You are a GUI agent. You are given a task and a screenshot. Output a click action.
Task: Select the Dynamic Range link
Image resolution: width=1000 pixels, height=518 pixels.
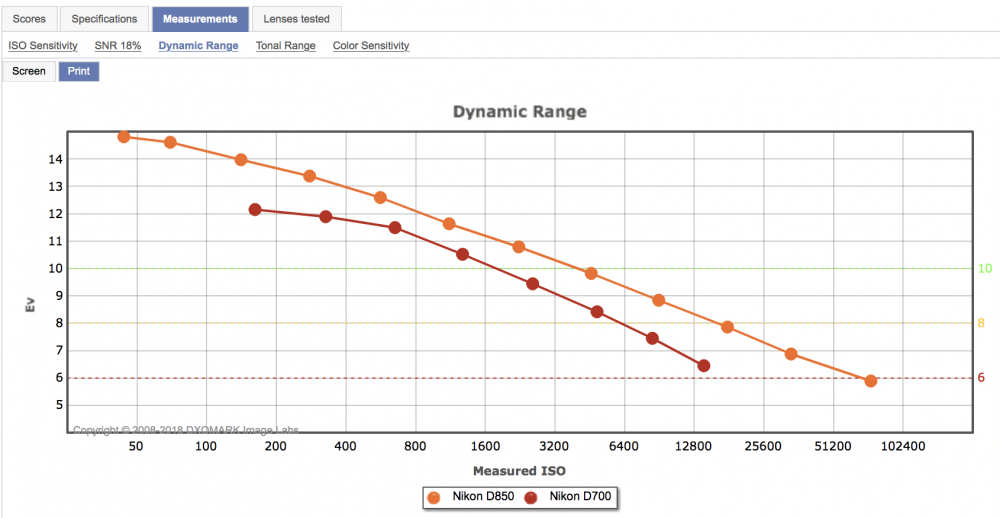pos(198,46)
